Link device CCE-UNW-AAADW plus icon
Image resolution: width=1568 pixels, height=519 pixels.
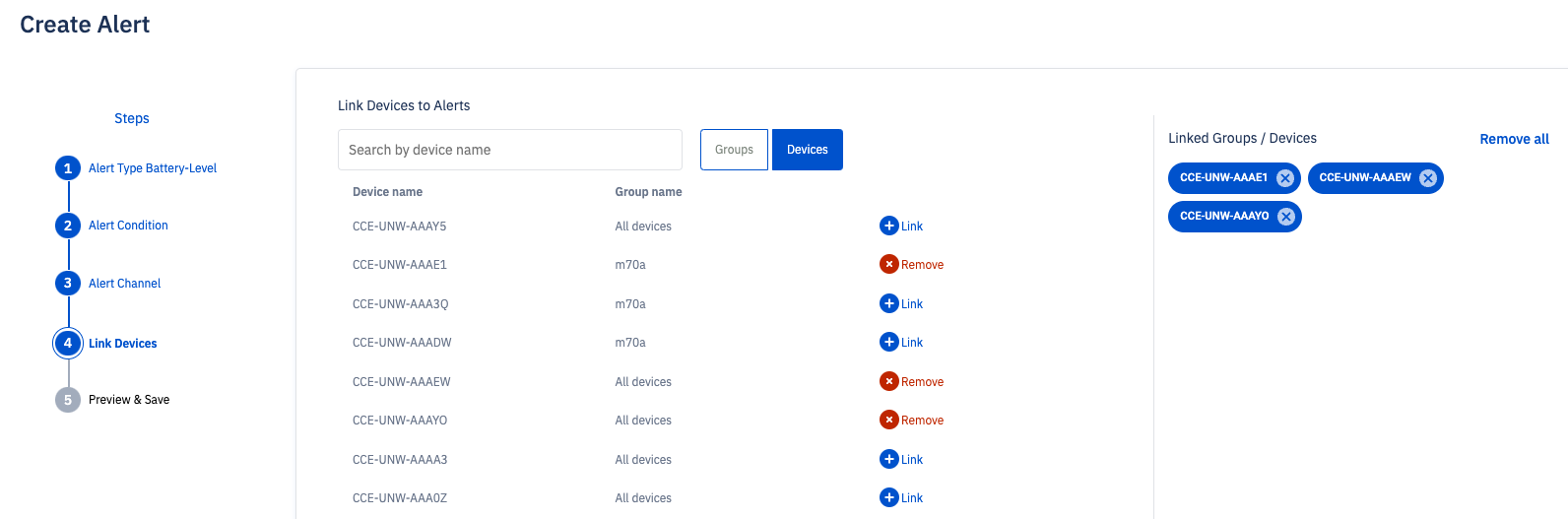pos(888,342)
